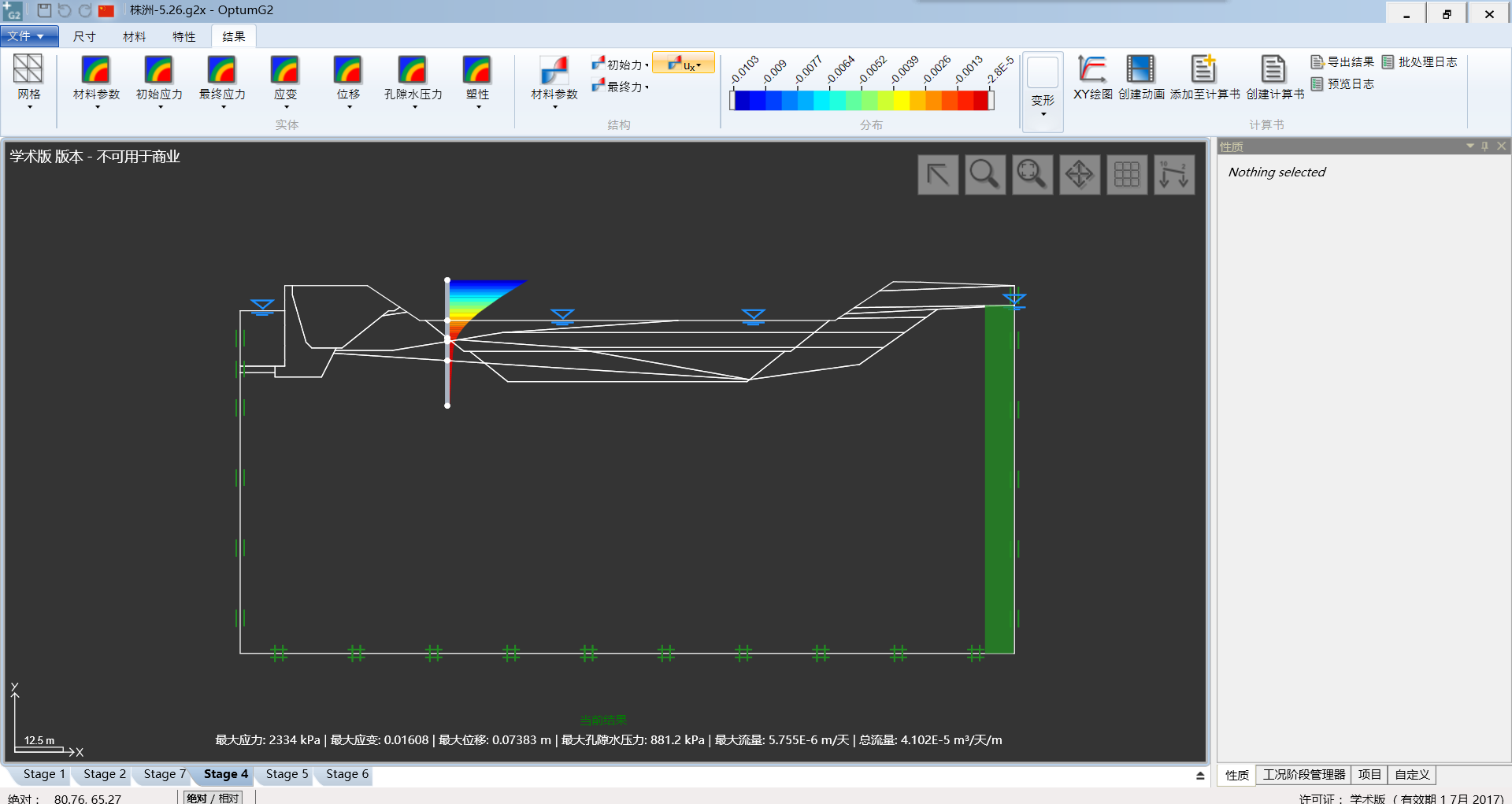The width and height of the screenshot is (1512, 804).
Task: Open the 文件 dropdown menu
Action: tap(29, 36)
